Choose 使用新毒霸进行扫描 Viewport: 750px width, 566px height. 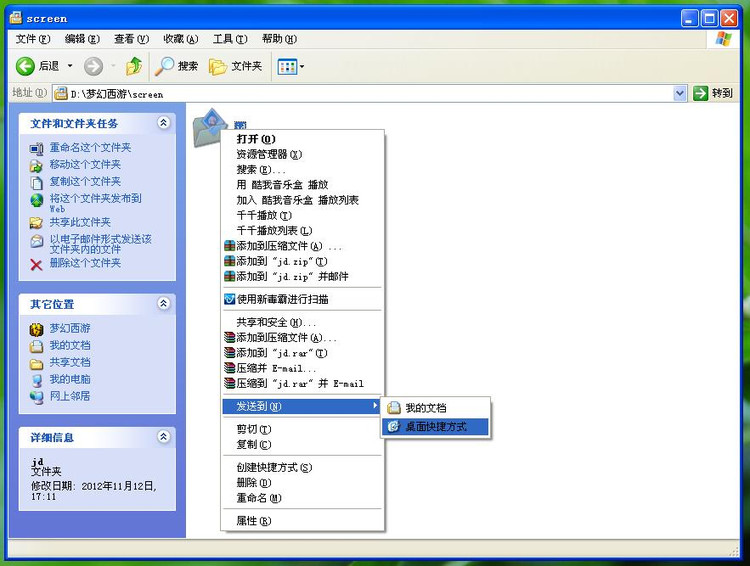(302, 300)
